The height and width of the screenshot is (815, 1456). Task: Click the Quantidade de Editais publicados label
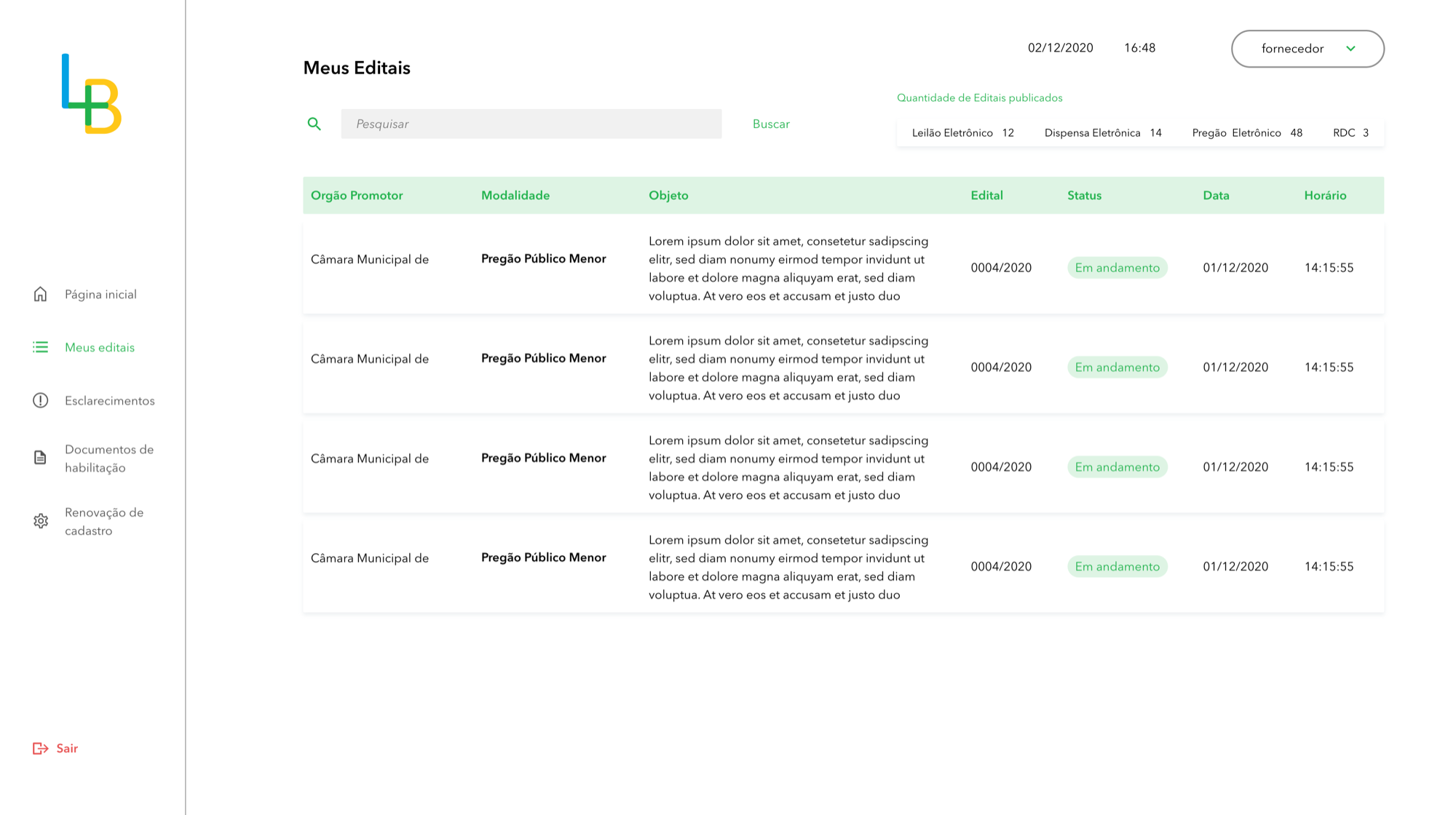coord(979,98)
